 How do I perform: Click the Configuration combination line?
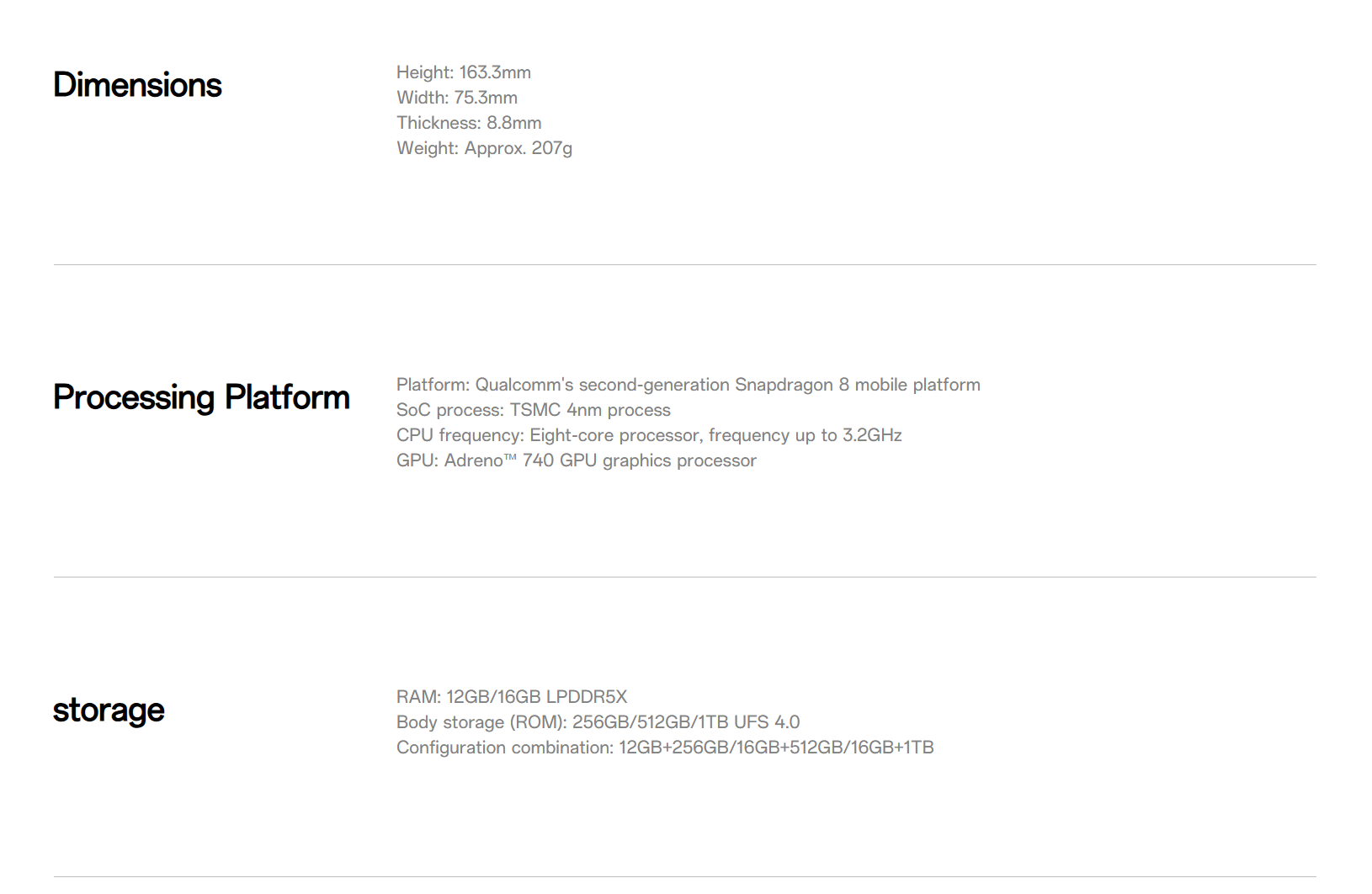665,748
